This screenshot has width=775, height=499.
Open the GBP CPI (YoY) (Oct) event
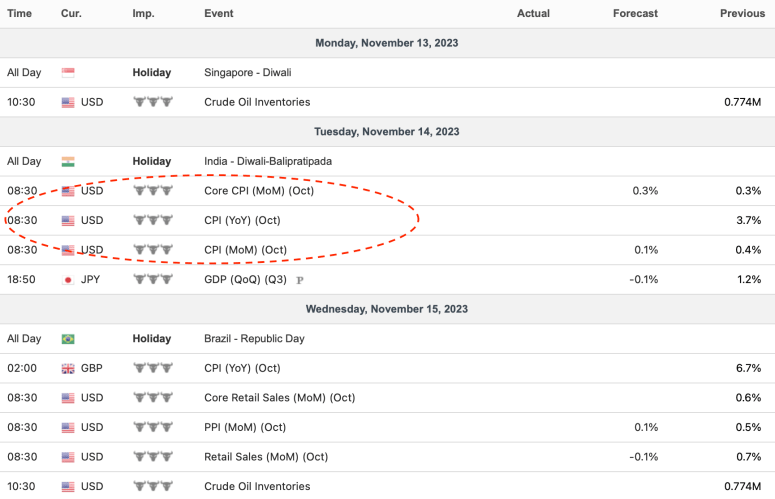click(x=242, y=369)
